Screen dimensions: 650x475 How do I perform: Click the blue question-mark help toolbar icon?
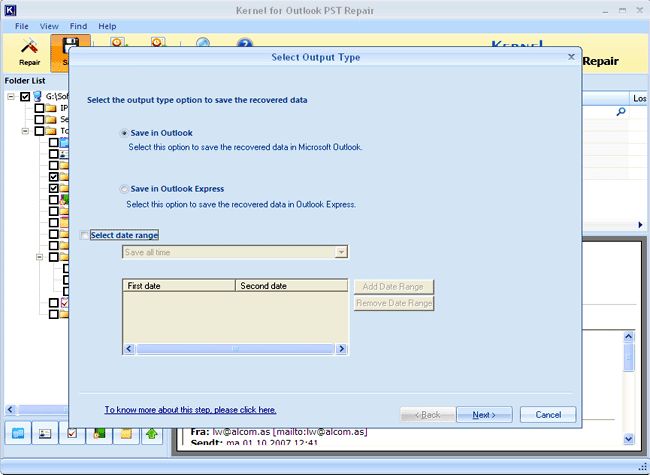[245, 42]
